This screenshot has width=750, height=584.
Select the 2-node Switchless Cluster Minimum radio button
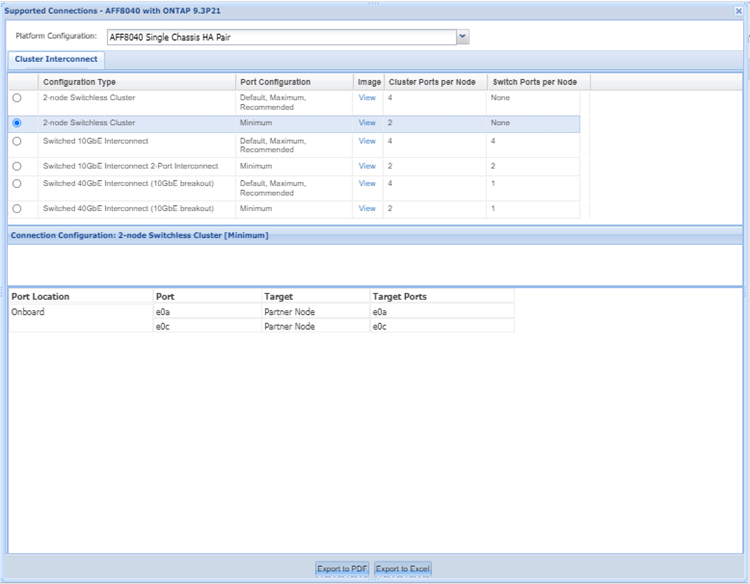(x=17, y=123)
